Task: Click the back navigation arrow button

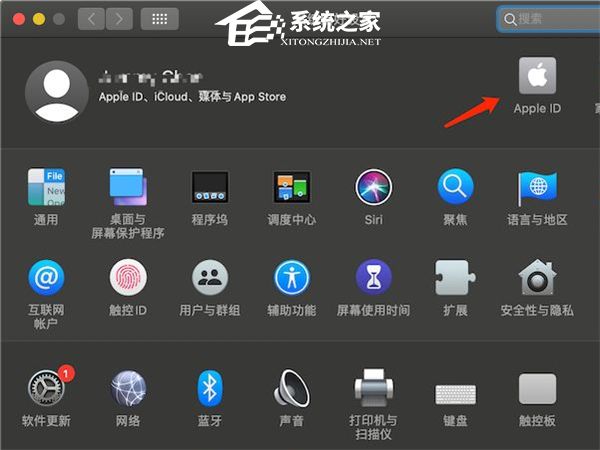Action: (x=91, y=19)
